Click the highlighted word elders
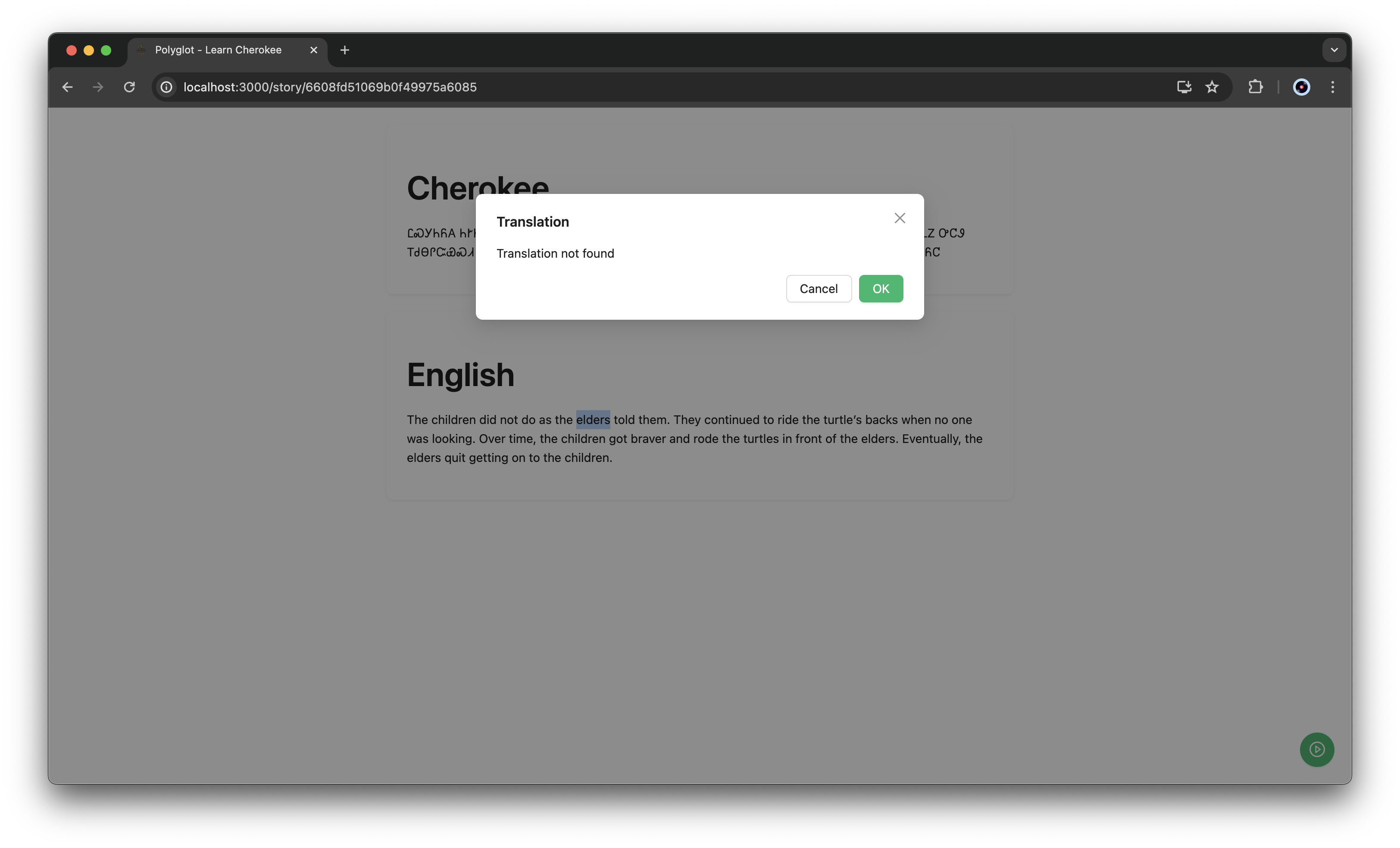The width and height of the screenshot is (1400, 848). (x=593, y=420)
